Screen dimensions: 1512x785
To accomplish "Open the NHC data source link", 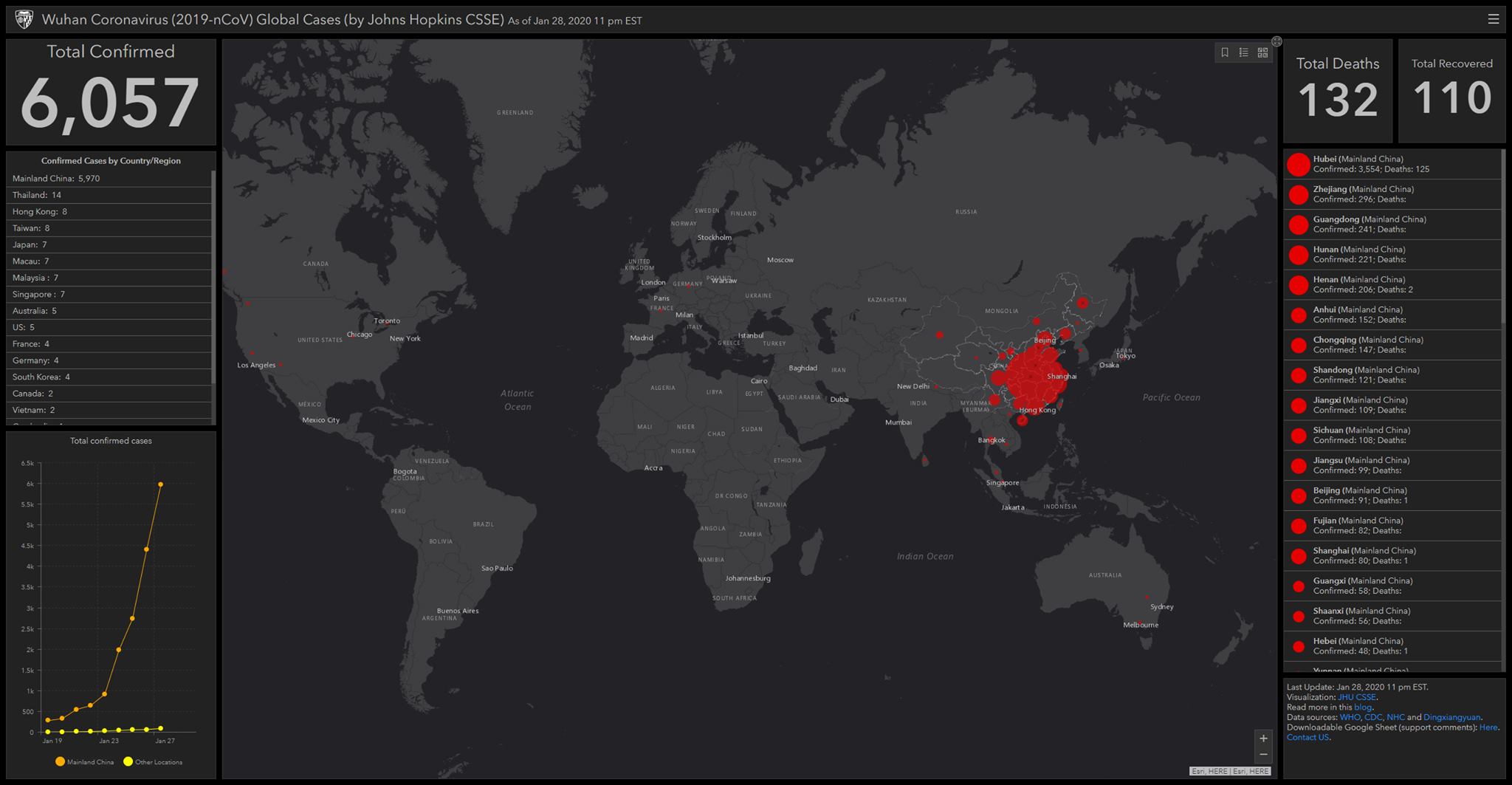I will 1395,717.
